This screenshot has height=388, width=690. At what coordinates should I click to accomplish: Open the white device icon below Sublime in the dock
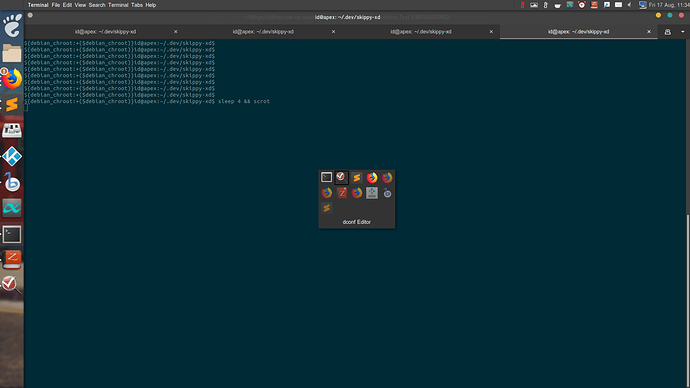click(x=12, y=130)
